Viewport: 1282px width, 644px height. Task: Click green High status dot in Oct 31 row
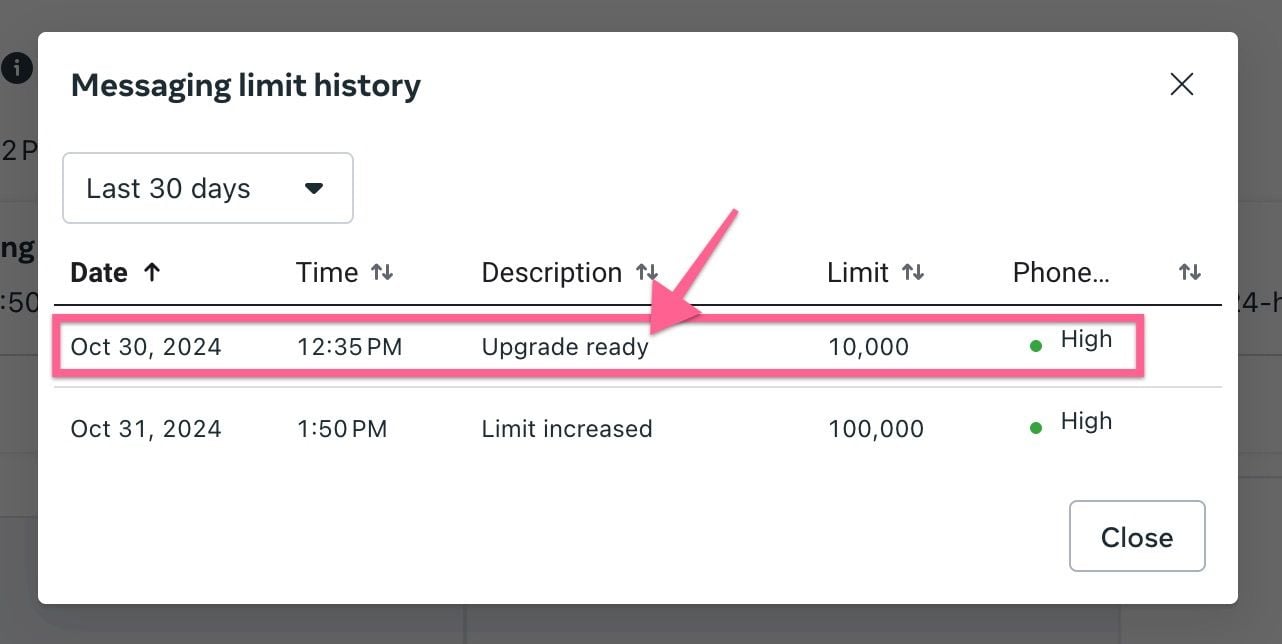pos(1036,428)
